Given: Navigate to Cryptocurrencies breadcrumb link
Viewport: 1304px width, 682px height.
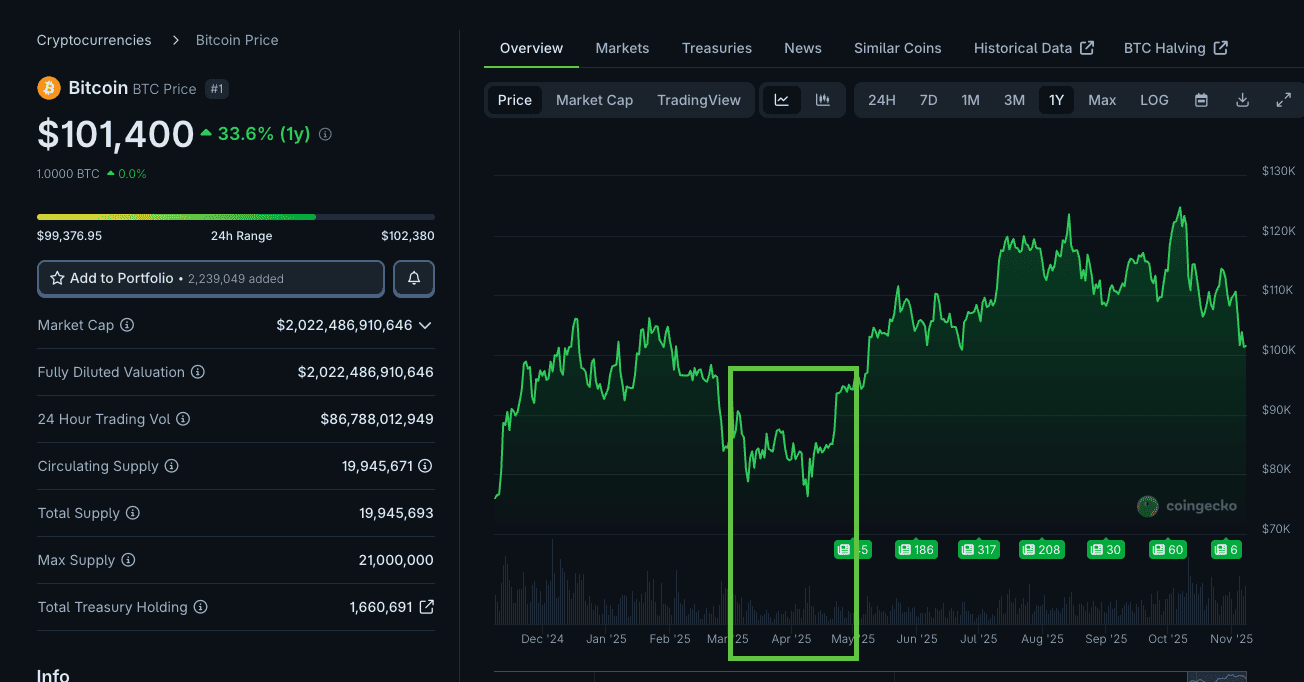Looking at the screenshot, I should [94, 40].
